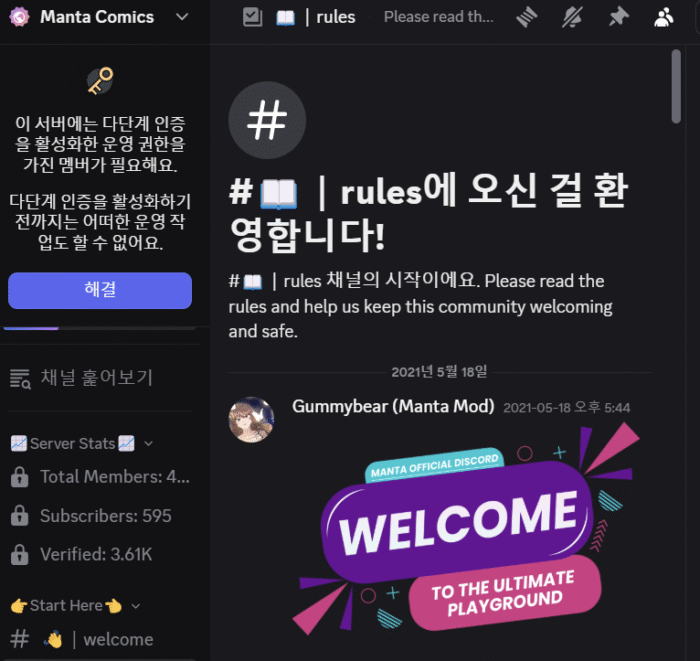
Task: Toggle notification settings bell icon
Action: 572,17
